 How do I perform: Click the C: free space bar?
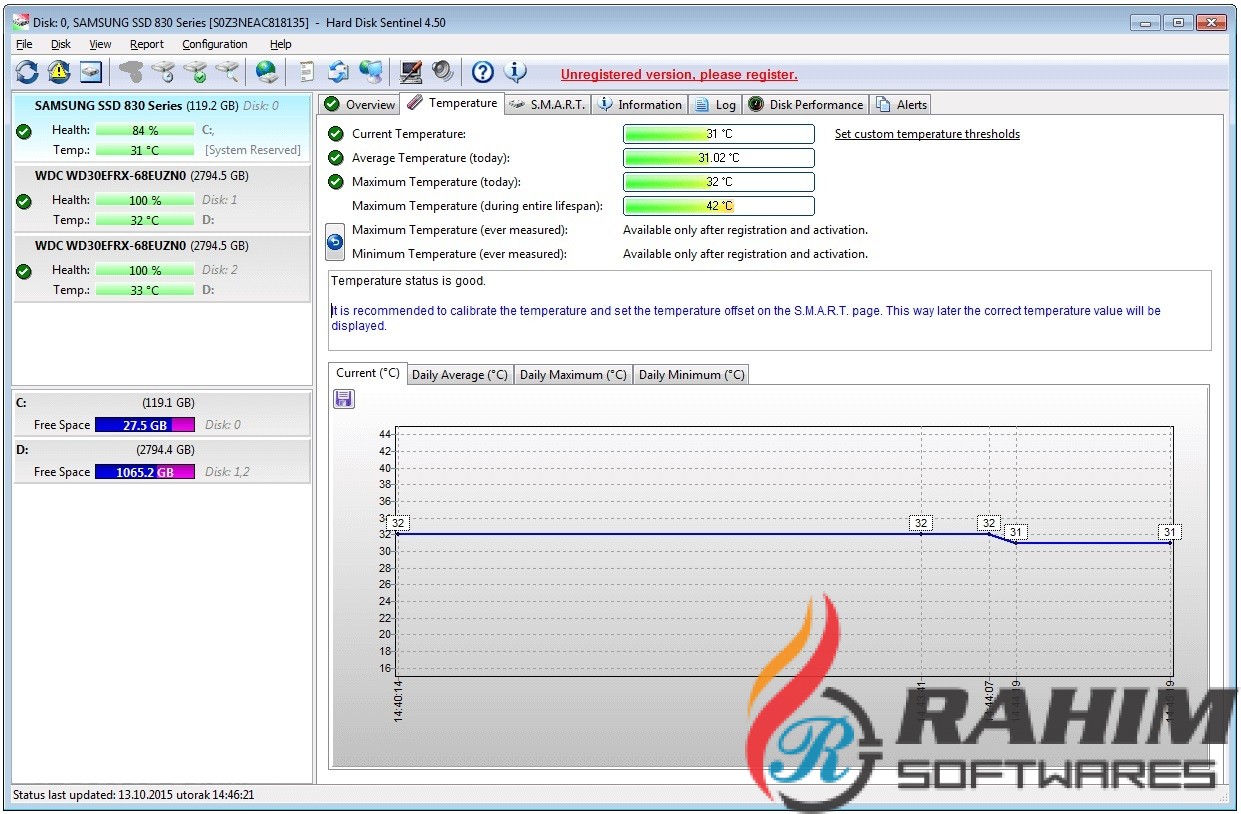[144, 425]
